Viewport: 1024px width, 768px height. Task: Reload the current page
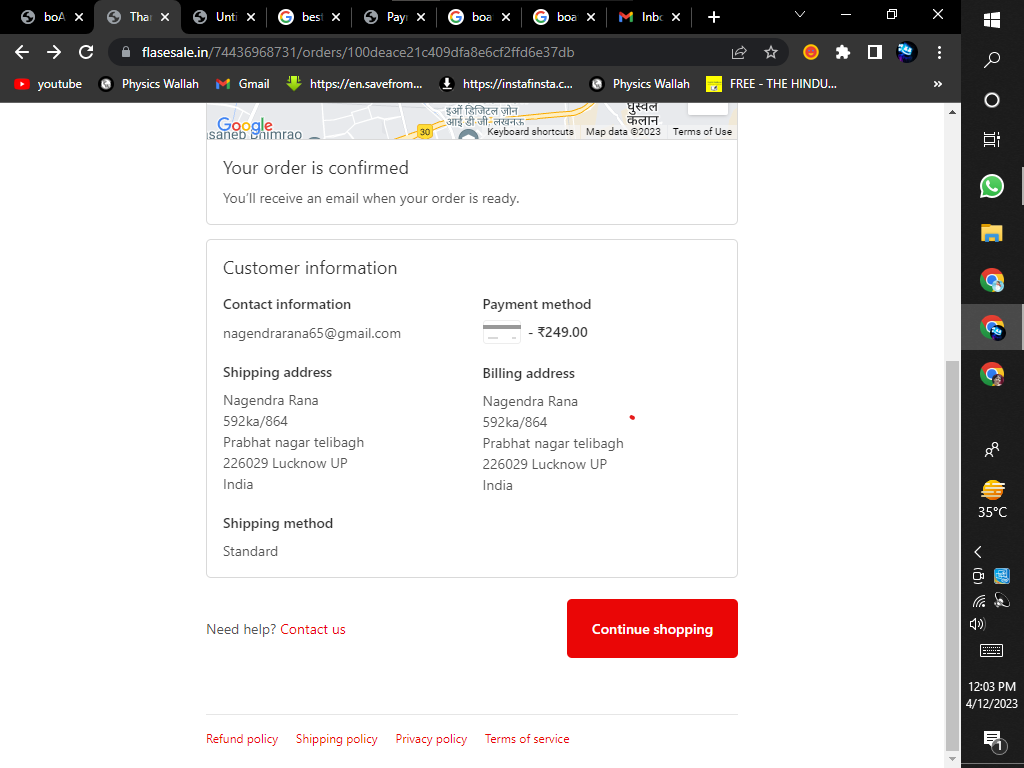(86, 52)
